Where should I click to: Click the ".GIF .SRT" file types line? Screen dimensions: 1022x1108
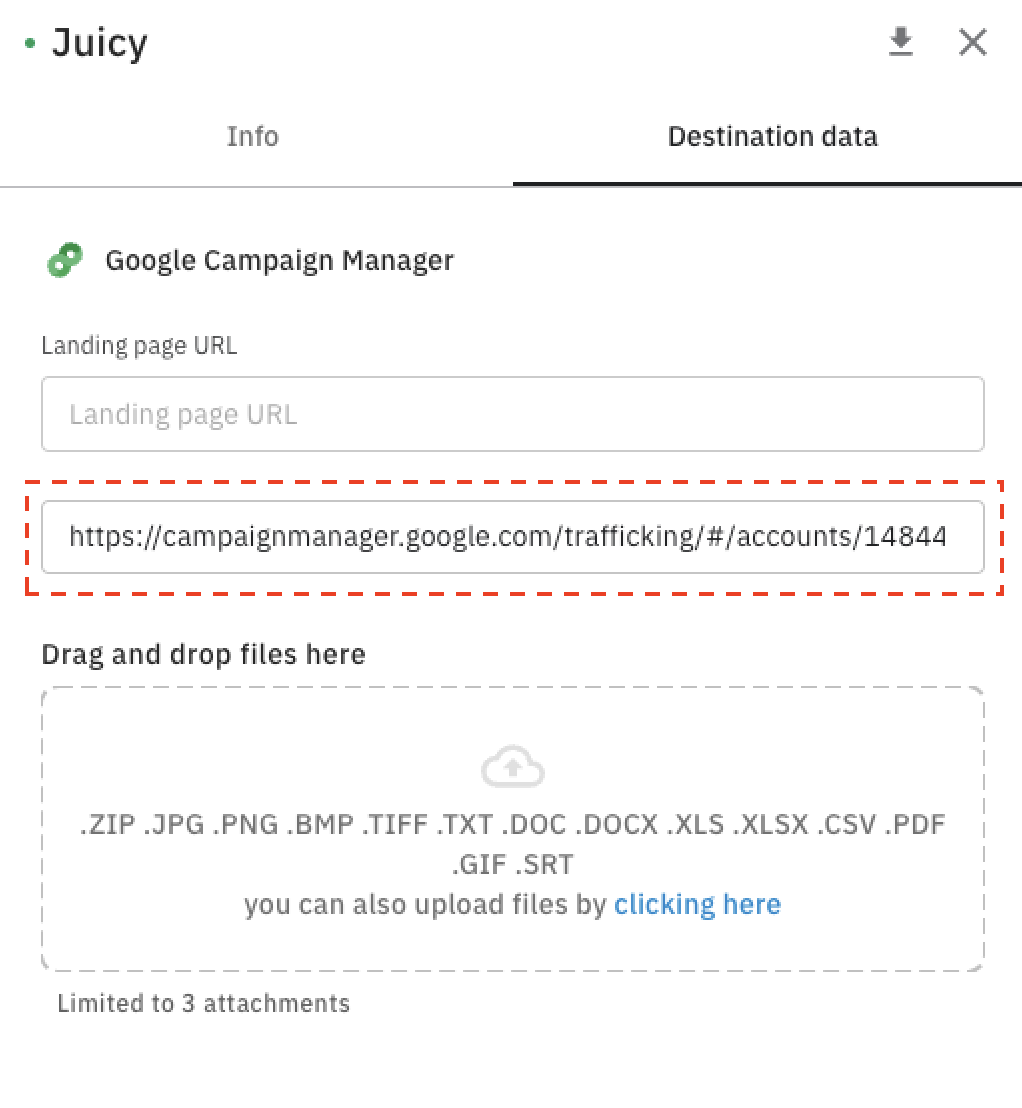coord(512,864)
